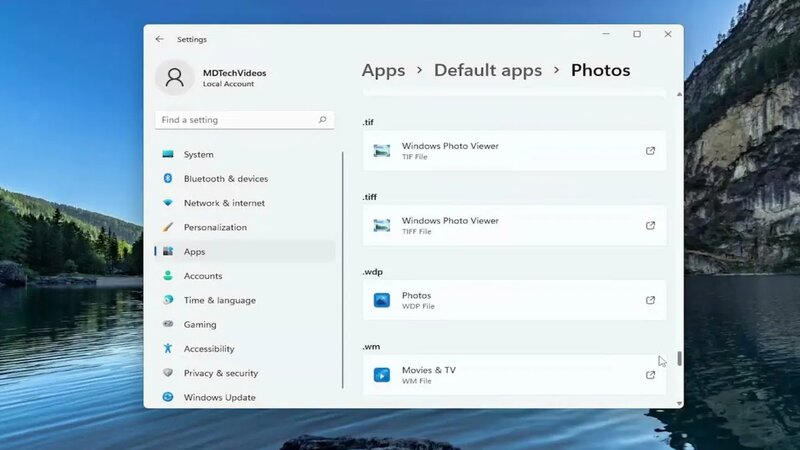
Task: Go back with the Settings back arrow
Action: click(160, 39)
